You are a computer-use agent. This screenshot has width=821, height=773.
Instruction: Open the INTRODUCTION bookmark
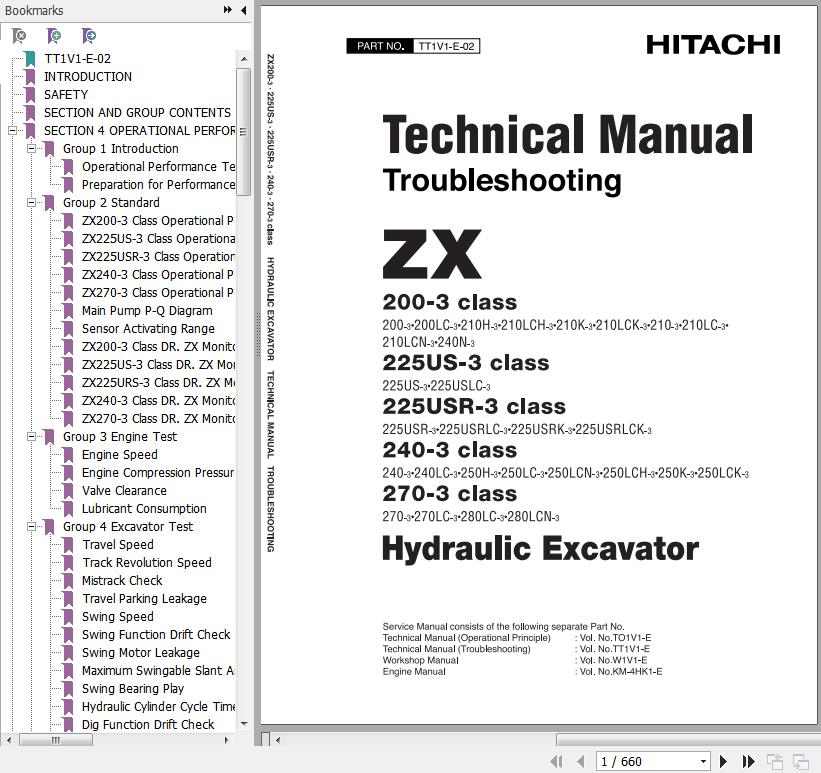pos(87,76)
